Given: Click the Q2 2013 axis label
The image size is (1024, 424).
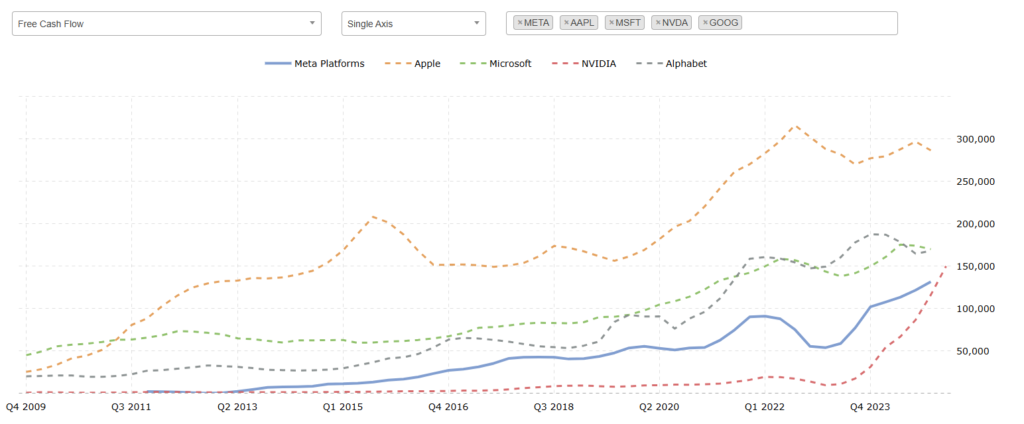Looking at the screenshot, I should pyautogui.click(x=236, y=407).
